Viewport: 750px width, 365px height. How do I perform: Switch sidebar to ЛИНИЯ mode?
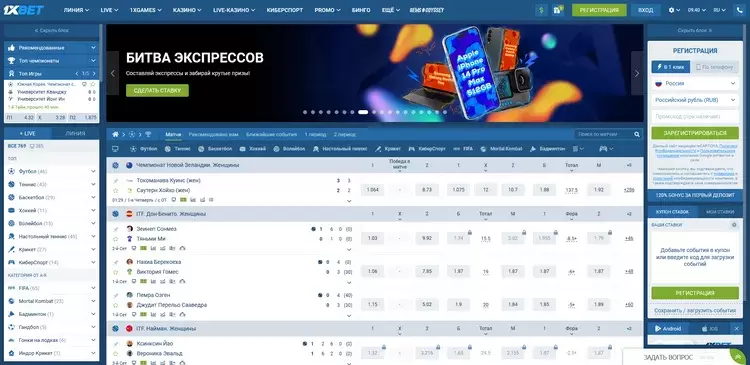pos(76,133)
